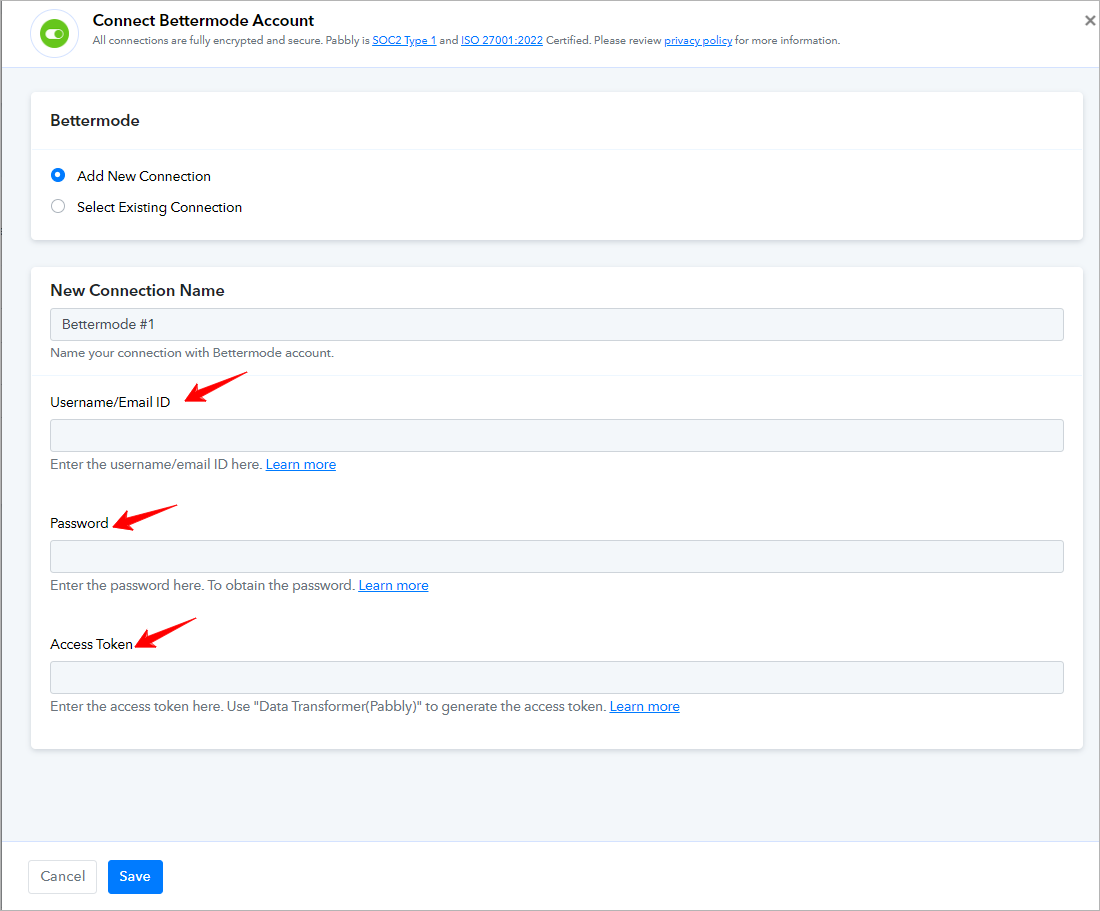Click the Access Token field label
This screenshot has height=911, width=1100.
[91, 645]
